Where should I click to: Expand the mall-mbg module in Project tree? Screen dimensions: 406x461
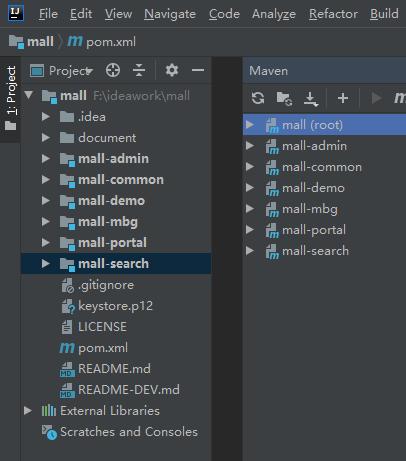(x=46, y=222)
